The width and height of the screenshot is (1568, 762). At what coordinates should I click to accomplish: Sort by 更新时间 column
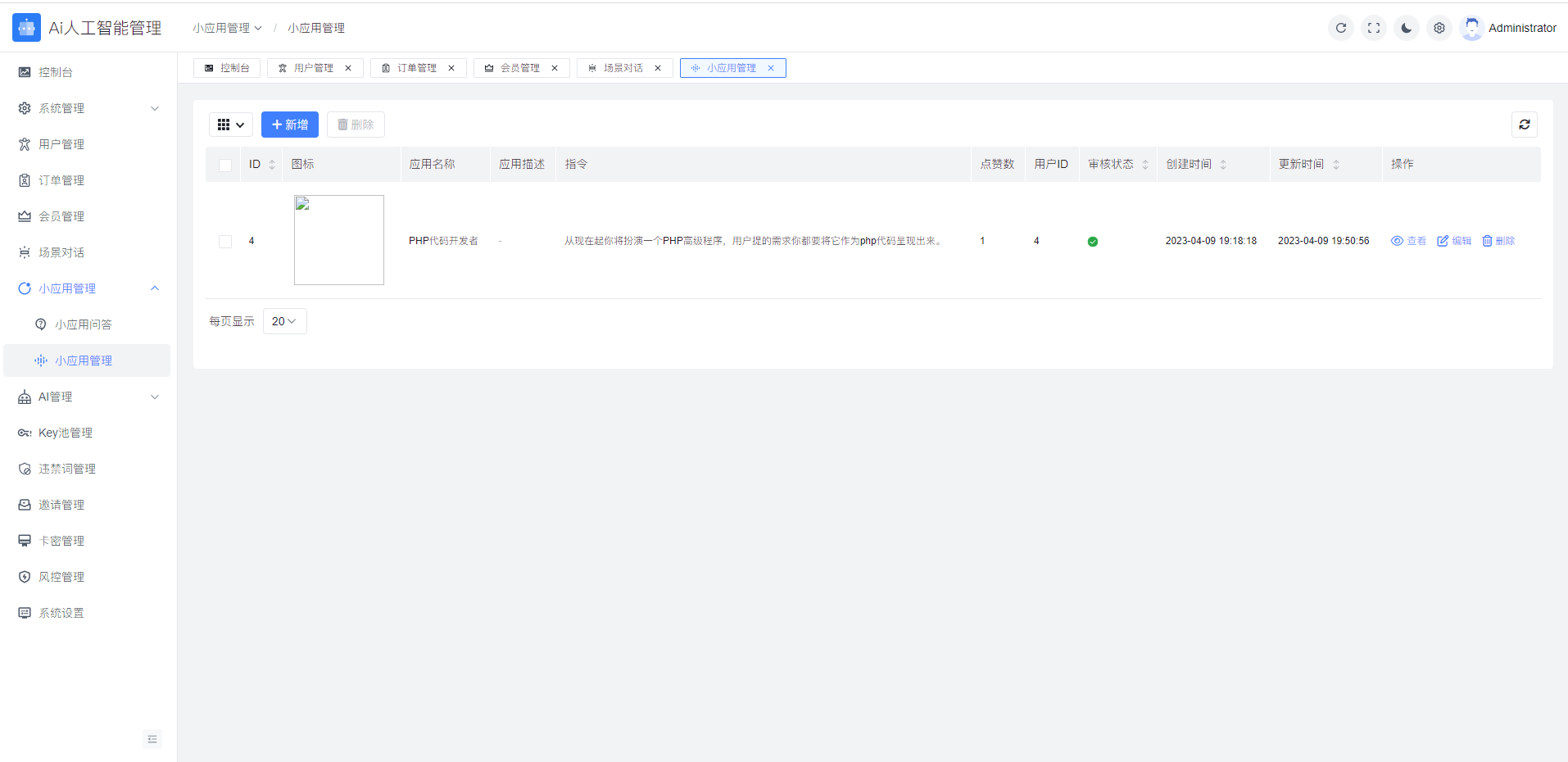click(x=1336, y=165)
